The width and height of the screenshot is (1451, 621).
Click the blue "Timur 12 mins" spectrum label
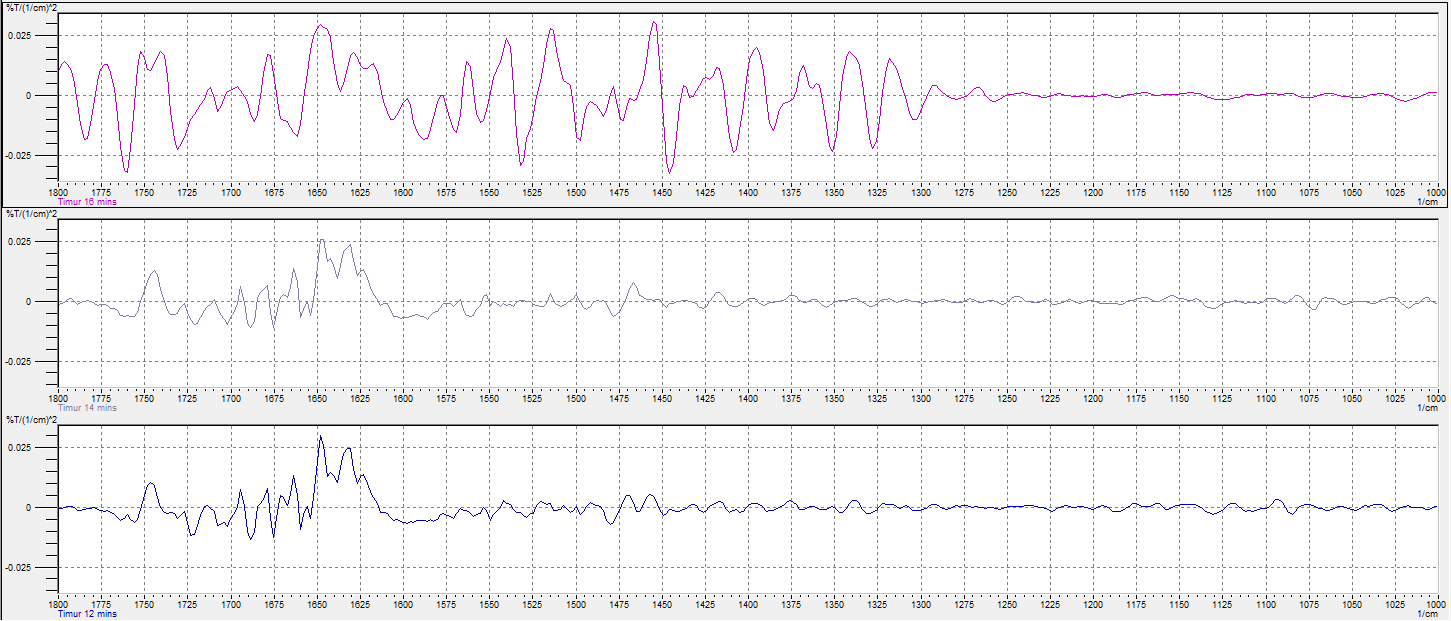(87, 614)
